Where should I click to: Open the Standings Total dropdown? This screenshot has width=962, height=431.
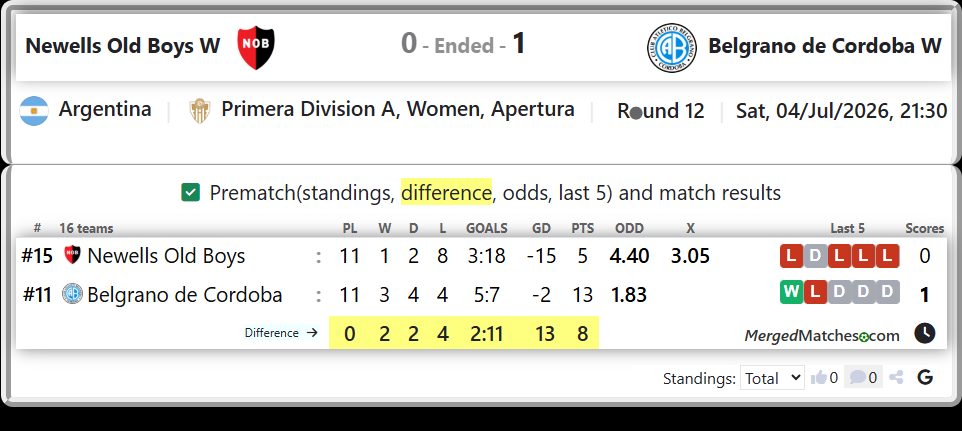point(772,378)
